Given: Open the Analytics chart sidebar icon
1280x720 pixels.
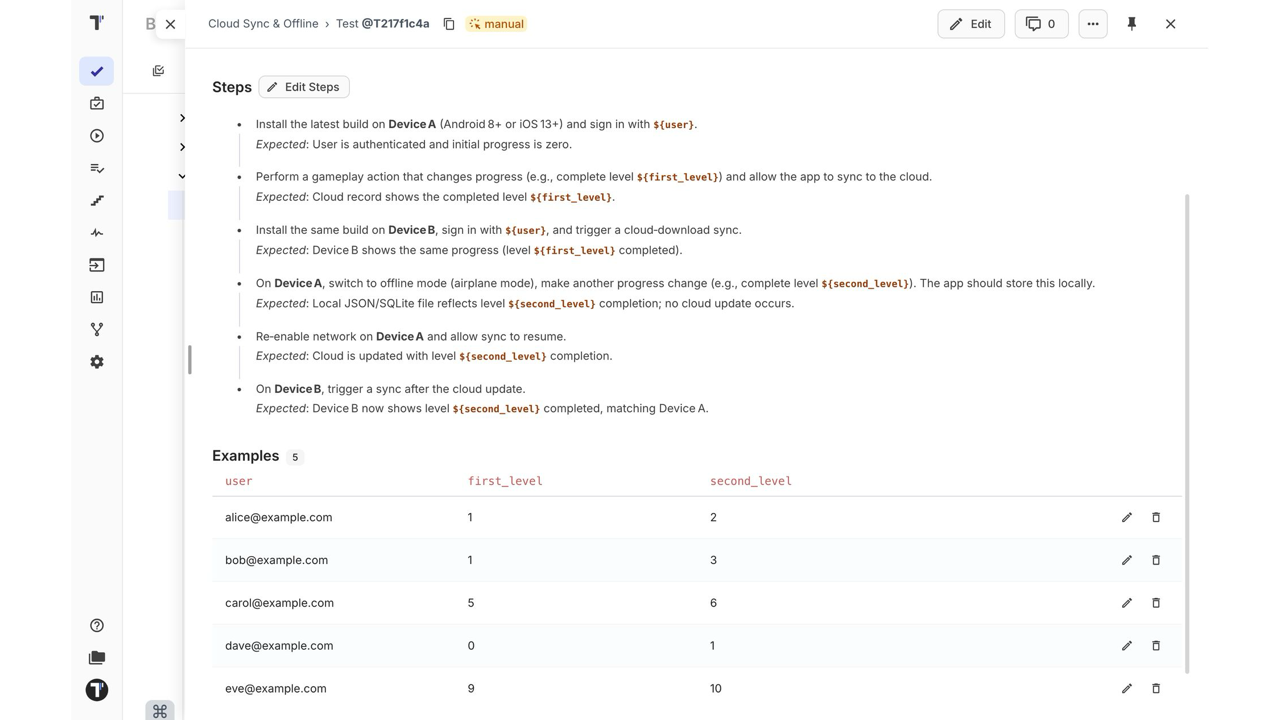Looking at the screenshot, I should tap(97, 297).
